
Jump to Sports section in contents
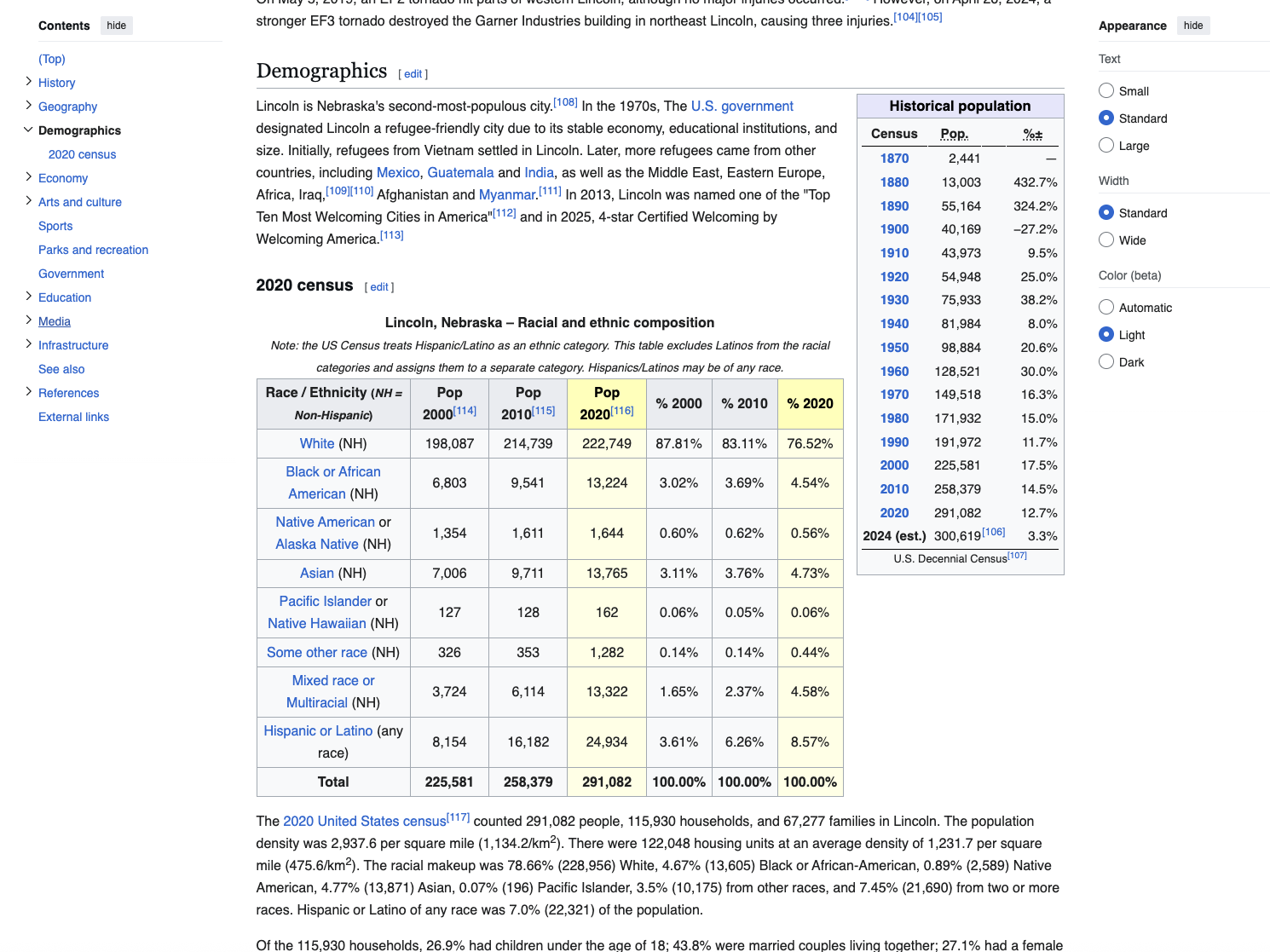[x=55, y=226]
